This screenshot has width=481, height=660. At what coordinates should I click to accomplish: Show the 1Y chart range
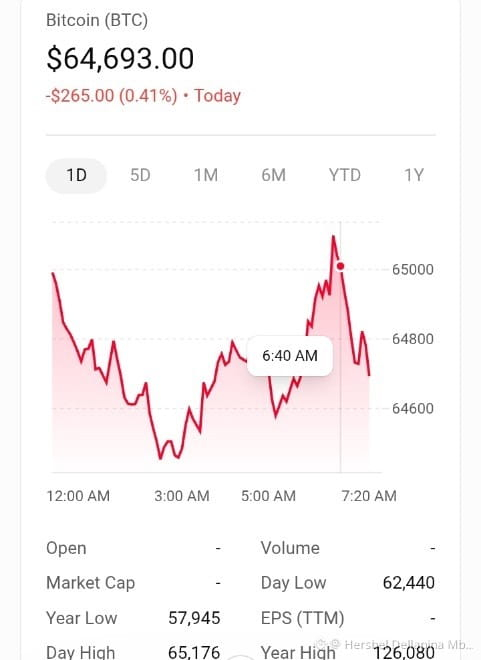pyautogui.click(x=414, y=176)
